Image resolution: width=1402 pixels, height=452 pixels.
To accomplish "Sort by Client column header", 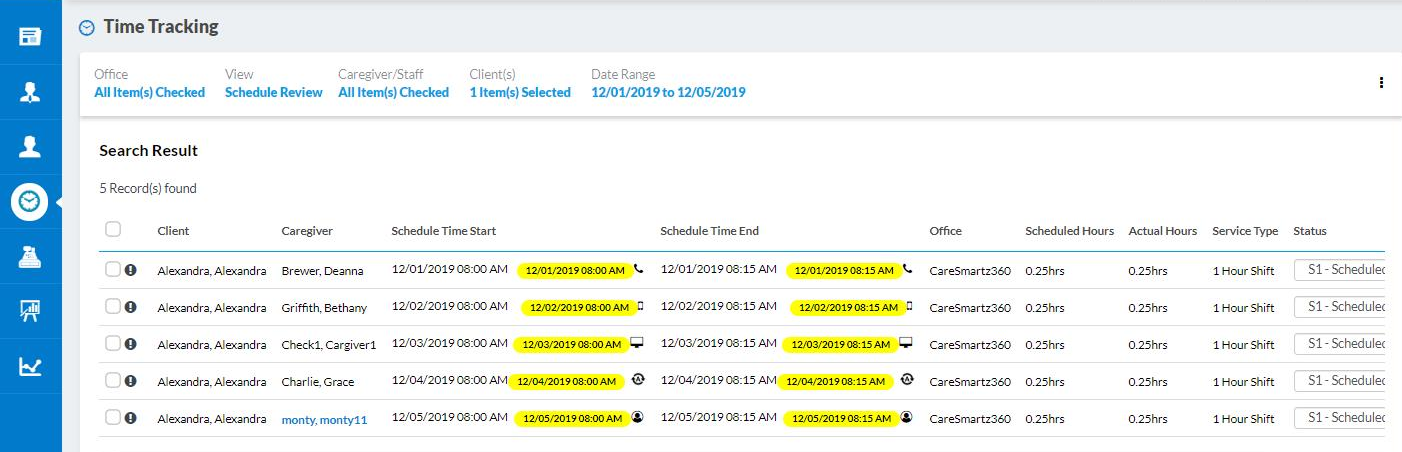I will (173, 231).
